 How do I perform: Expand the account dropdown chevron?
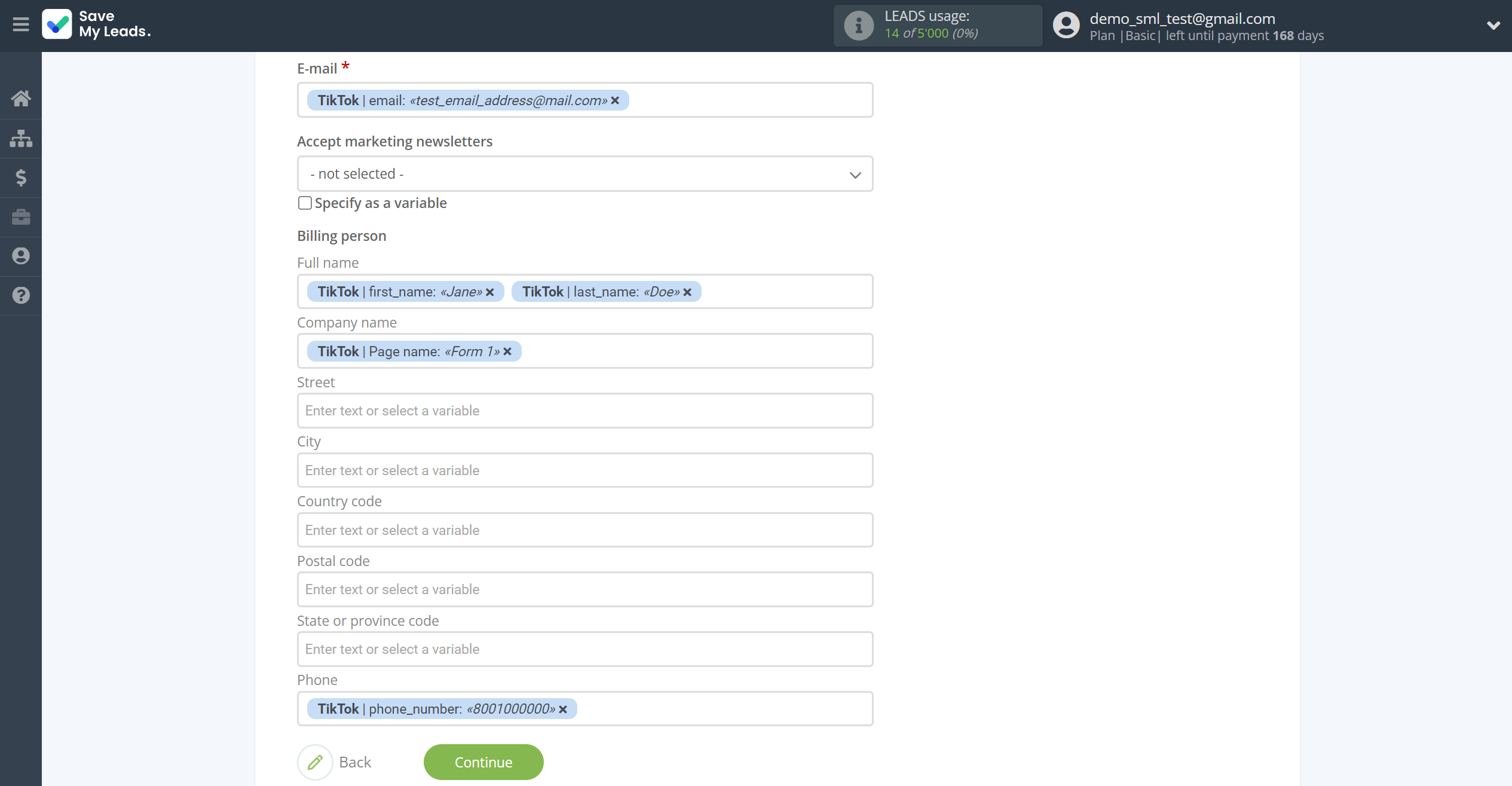1493,26
